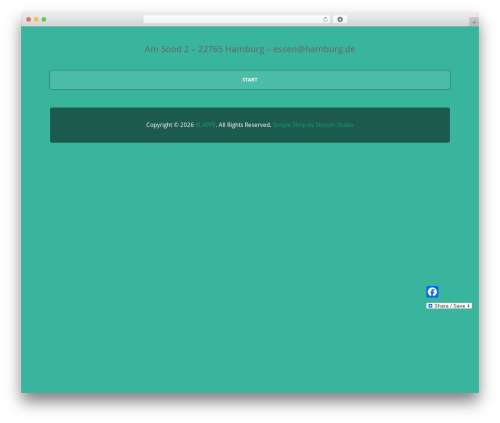Viewport: 500px width, 423px height.
Task: Close the window with the red button
Action: point(29,19)
